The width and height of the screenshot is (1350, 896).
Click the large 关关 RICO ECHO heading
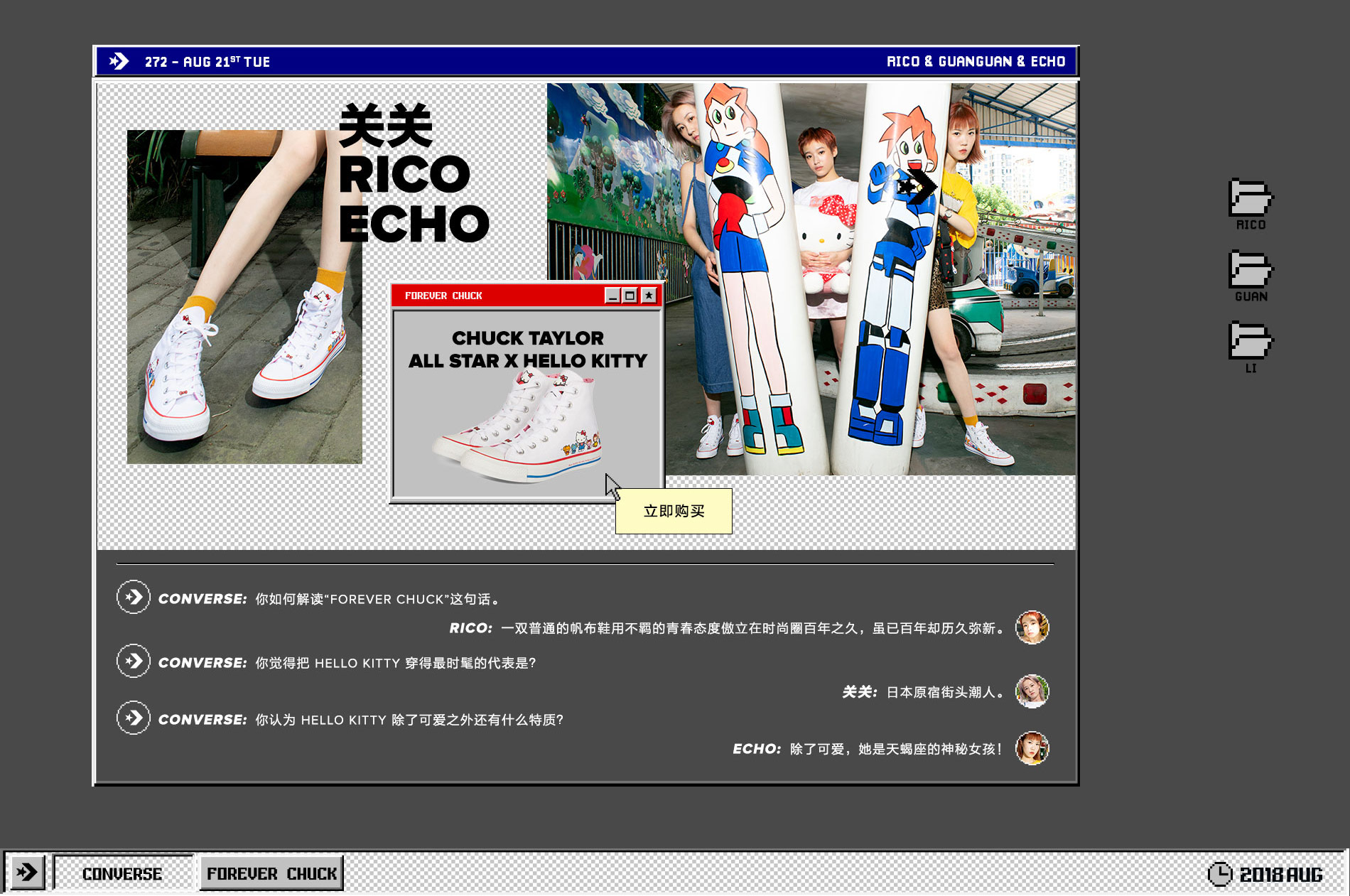[414, 173]
